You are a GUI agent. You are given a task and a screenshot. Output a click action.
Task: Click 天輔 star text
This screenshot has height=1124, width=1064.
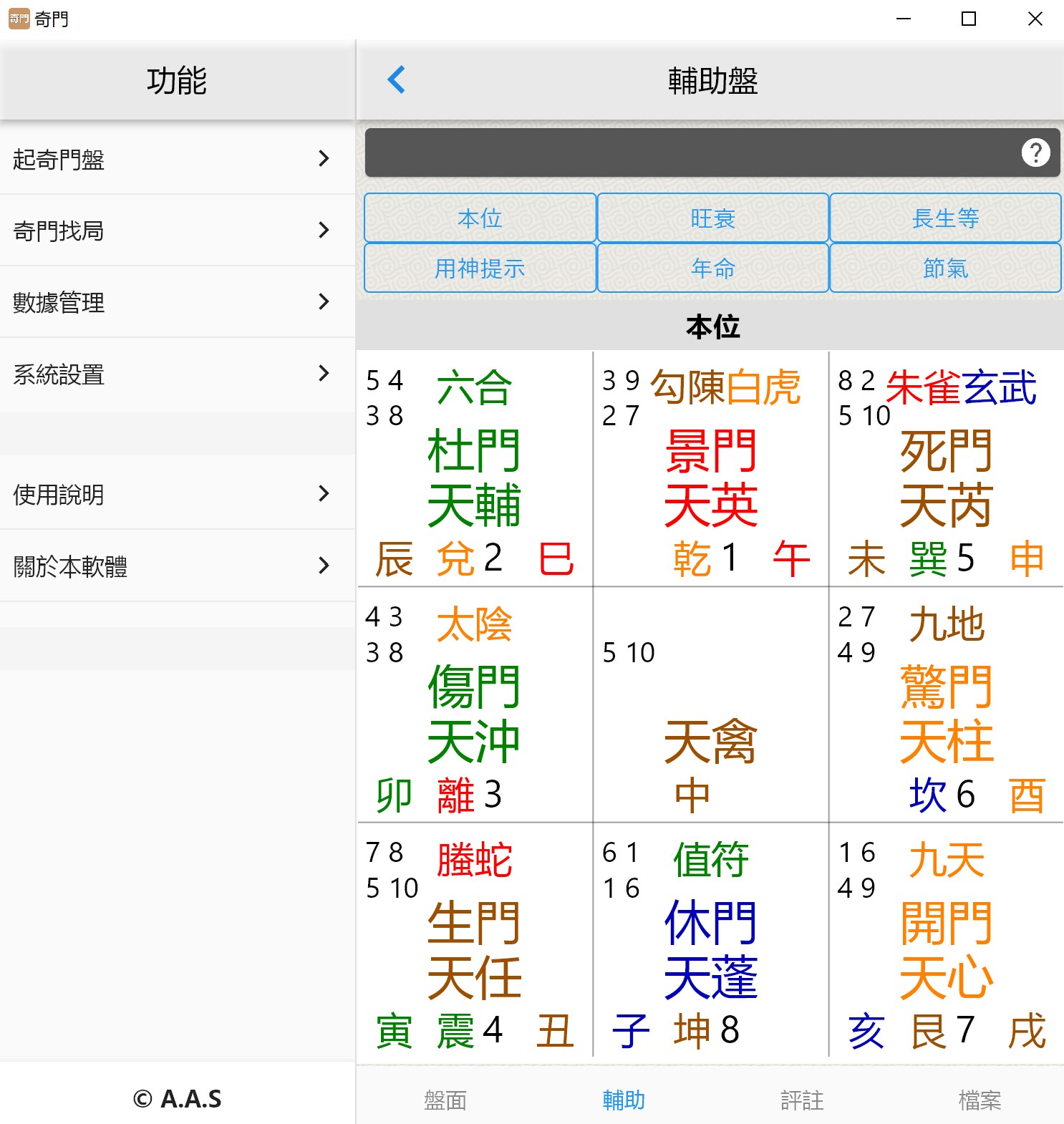point(474,505)
